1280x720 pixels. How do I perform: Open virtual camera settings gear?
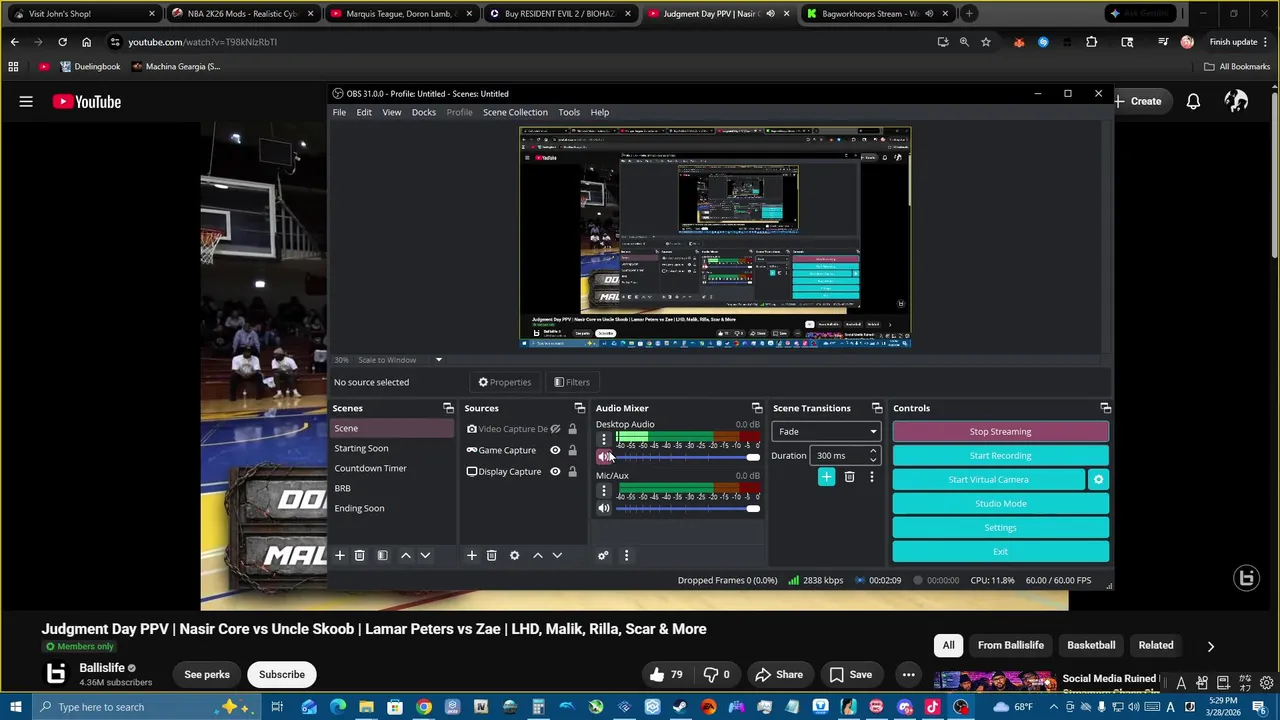pyautogui.click(x=1098, y=479)
